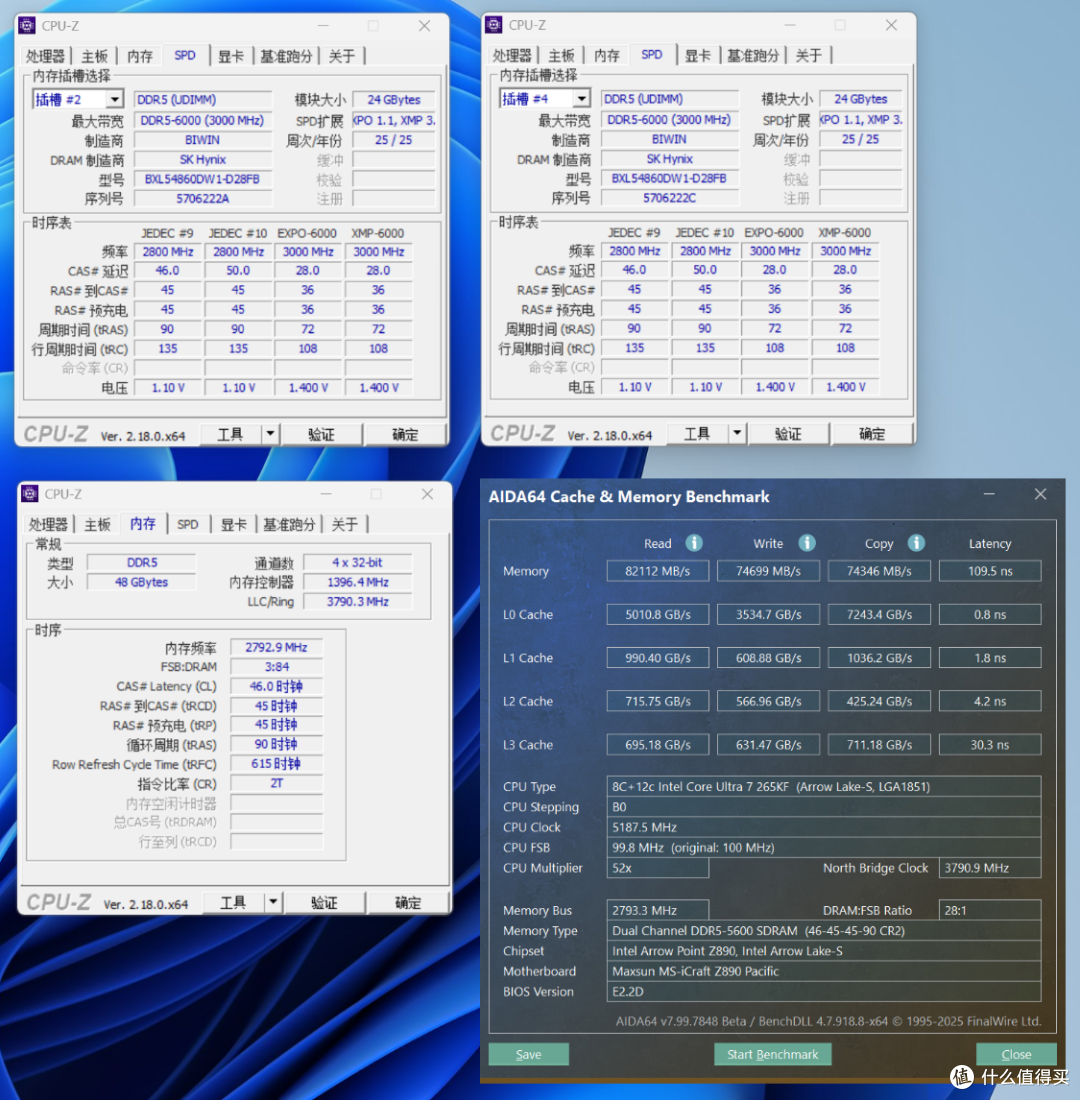Screen dimensions: 1080x1100
Task: Click model BXL54860DW1-D28FB in slot #2 window
Action: pos(203,179)
